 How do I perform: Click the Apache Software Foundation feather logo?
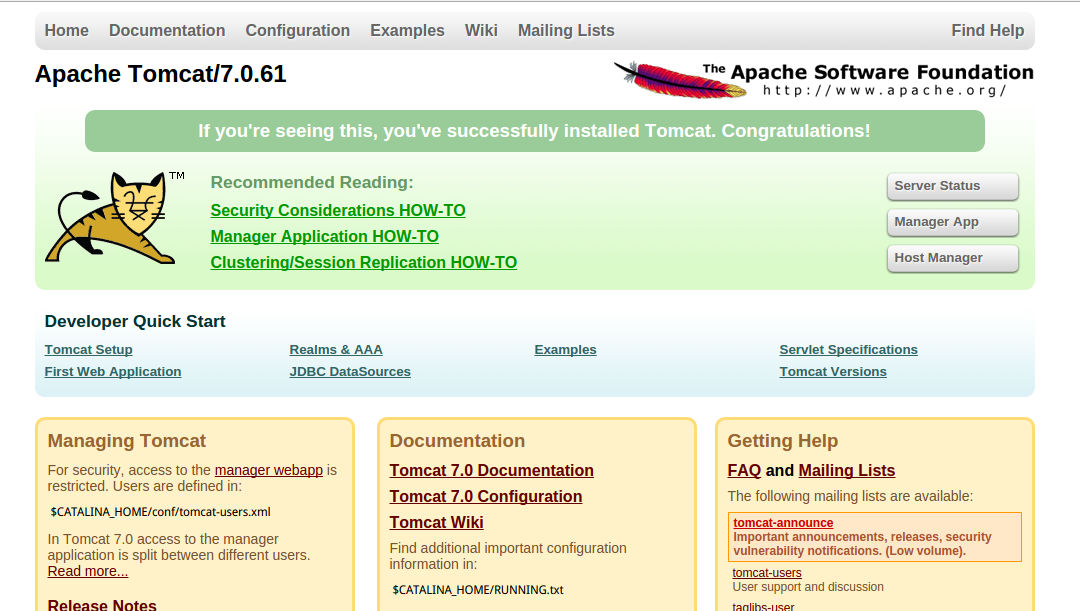(823, 80)
